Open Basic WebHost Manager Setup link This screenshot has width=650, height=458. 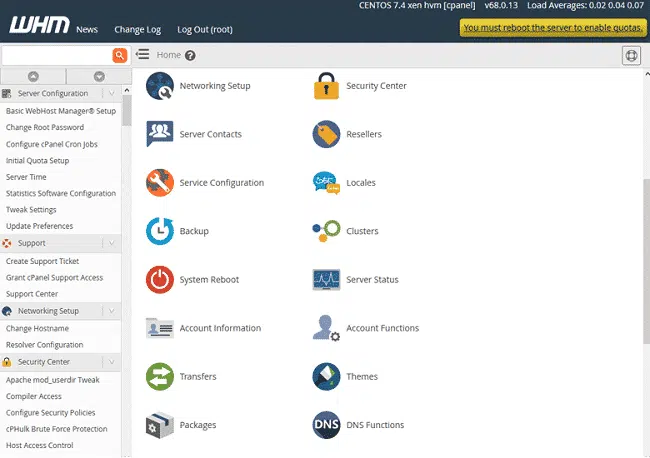pyautogui.click(x=61, y=111)
